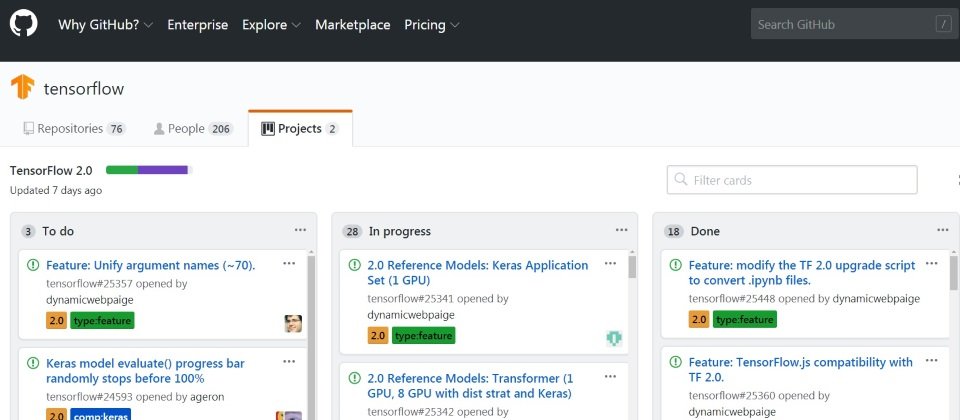Switch to the Repositories tab
This screenshot has width=960, height=420.
pyautogui.click(x=74, y=129)
